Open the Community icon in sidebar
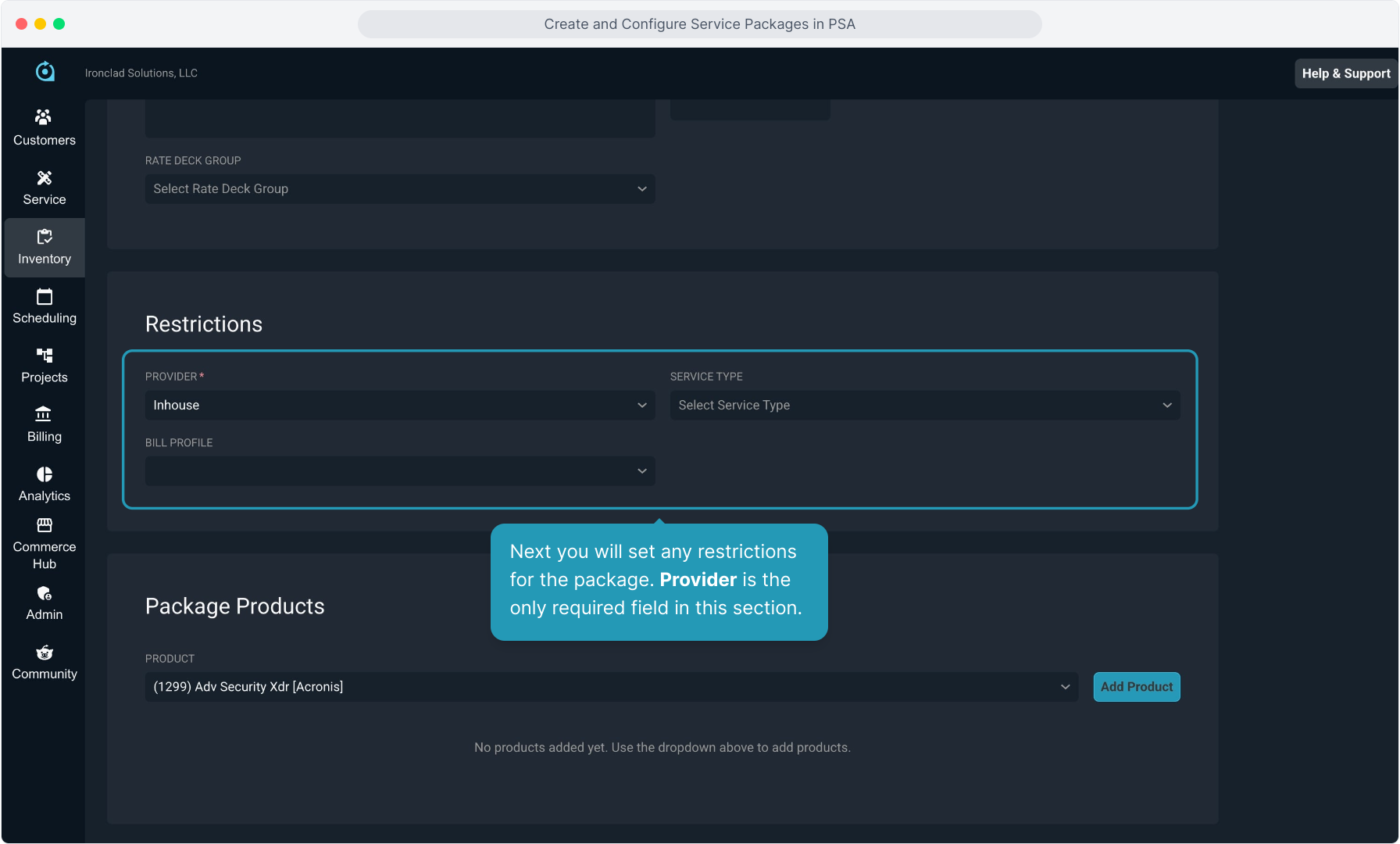This screenshot has width=1400, height=844. [44, 653]
